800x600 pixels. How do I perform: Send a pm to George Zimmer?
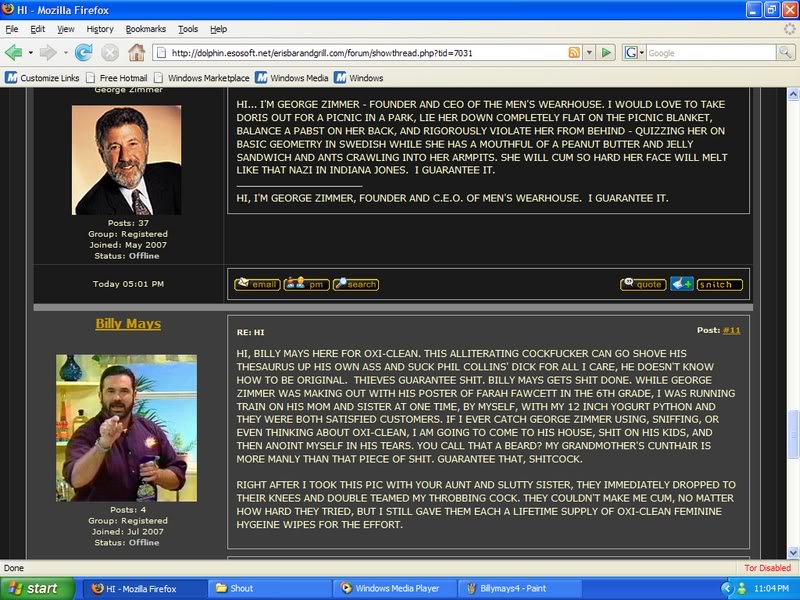tap(306, 284)
